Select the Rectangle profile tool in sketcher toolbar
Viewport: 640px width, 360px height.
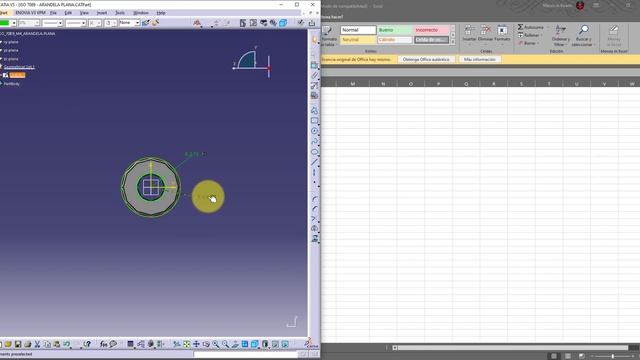pos(314,121)
